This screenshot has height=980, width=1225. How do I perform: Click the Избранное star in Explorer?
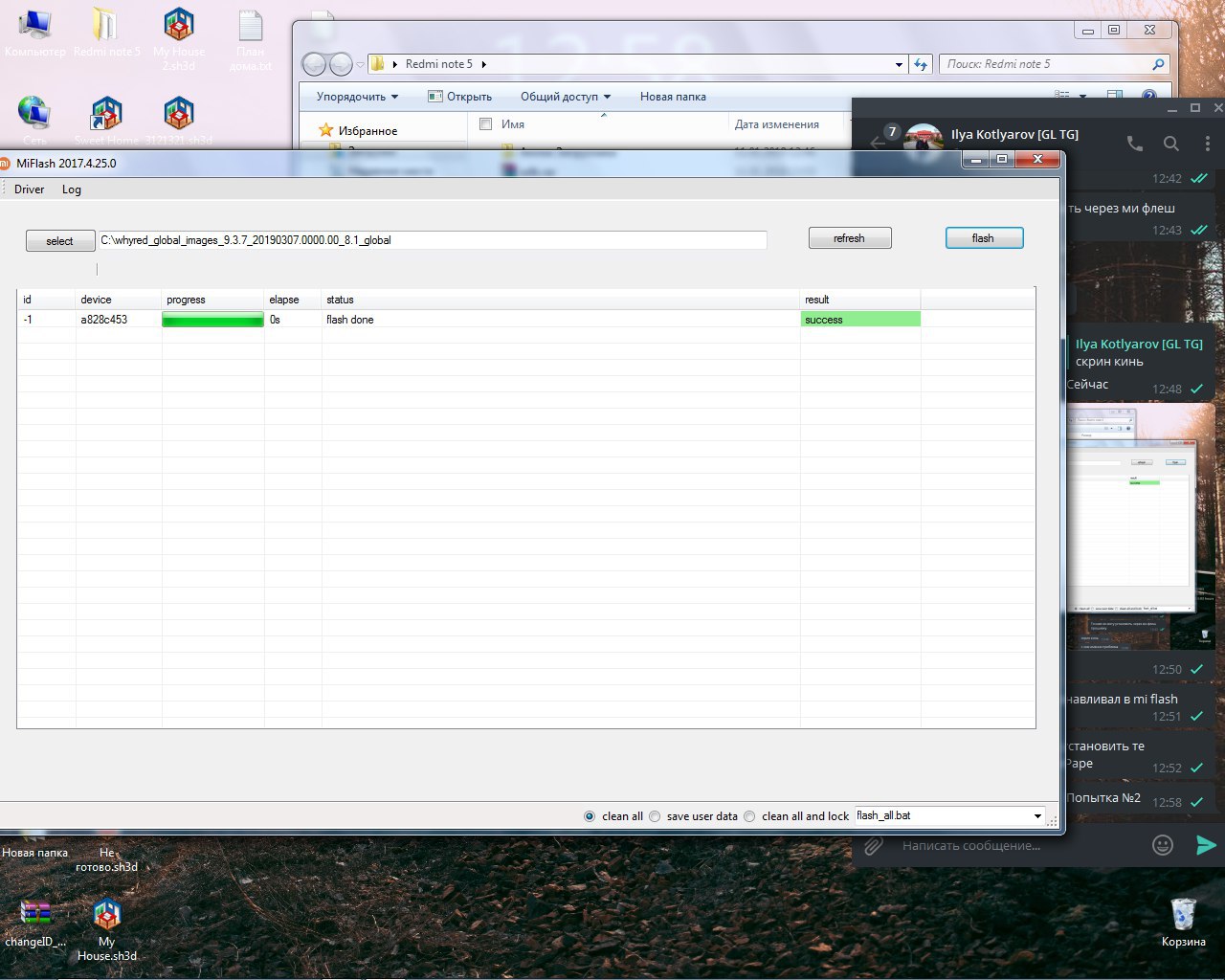(326, 130)
